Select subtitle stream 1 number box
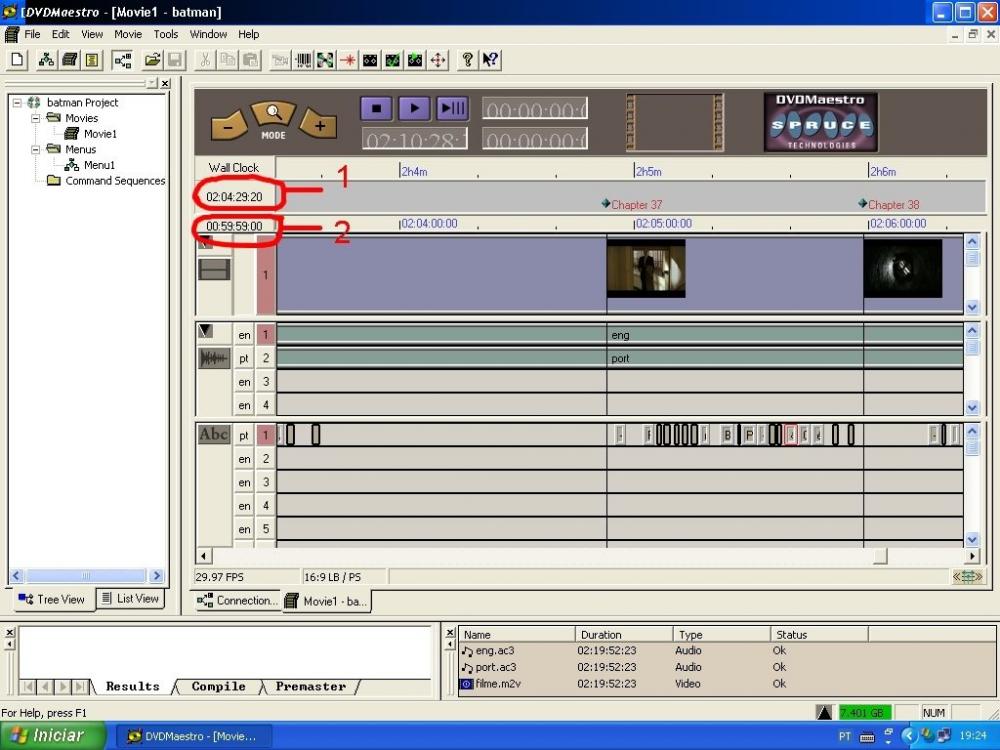The image size is (1000, 750). click(266, 435)
